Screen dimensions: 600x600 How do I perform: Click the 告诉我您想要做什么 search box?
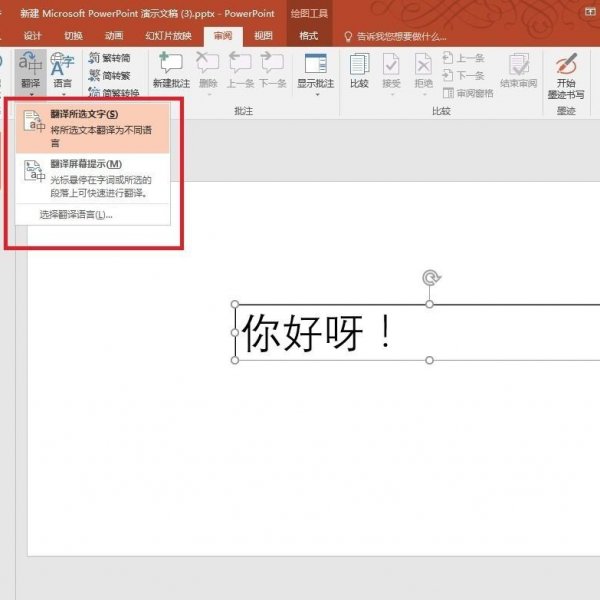tap(400, 35)
